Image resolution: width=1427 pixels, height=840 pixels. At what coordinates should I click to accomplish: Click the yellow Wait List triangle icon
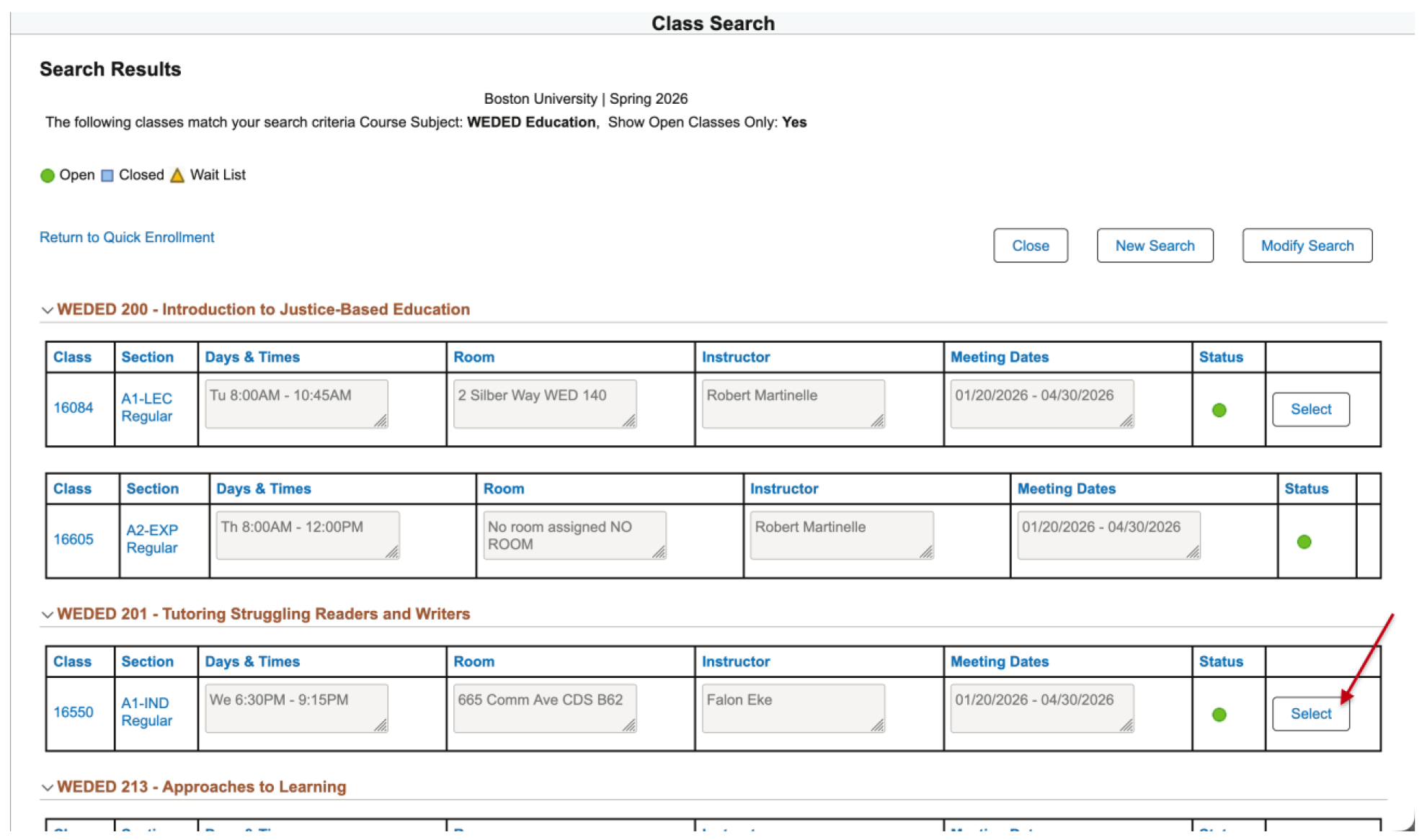[x=177, y=175]
